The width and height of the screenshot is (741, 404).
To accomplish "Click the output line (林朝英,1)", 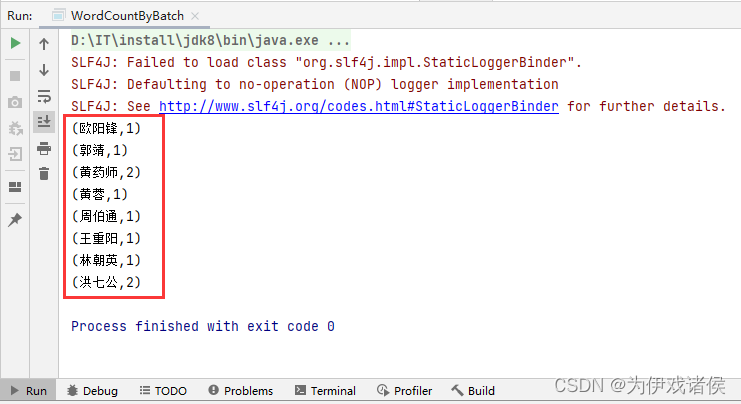I will pos(106,260).
